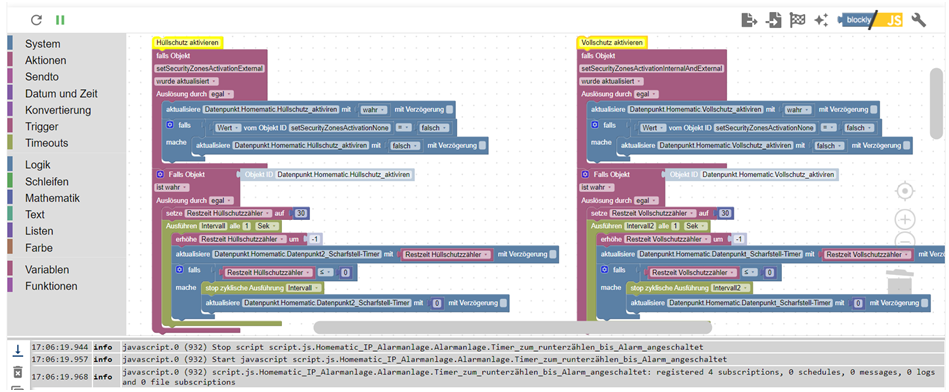Click the import blocks icon
Screen dimensions: 949x392
coord(773,20)
